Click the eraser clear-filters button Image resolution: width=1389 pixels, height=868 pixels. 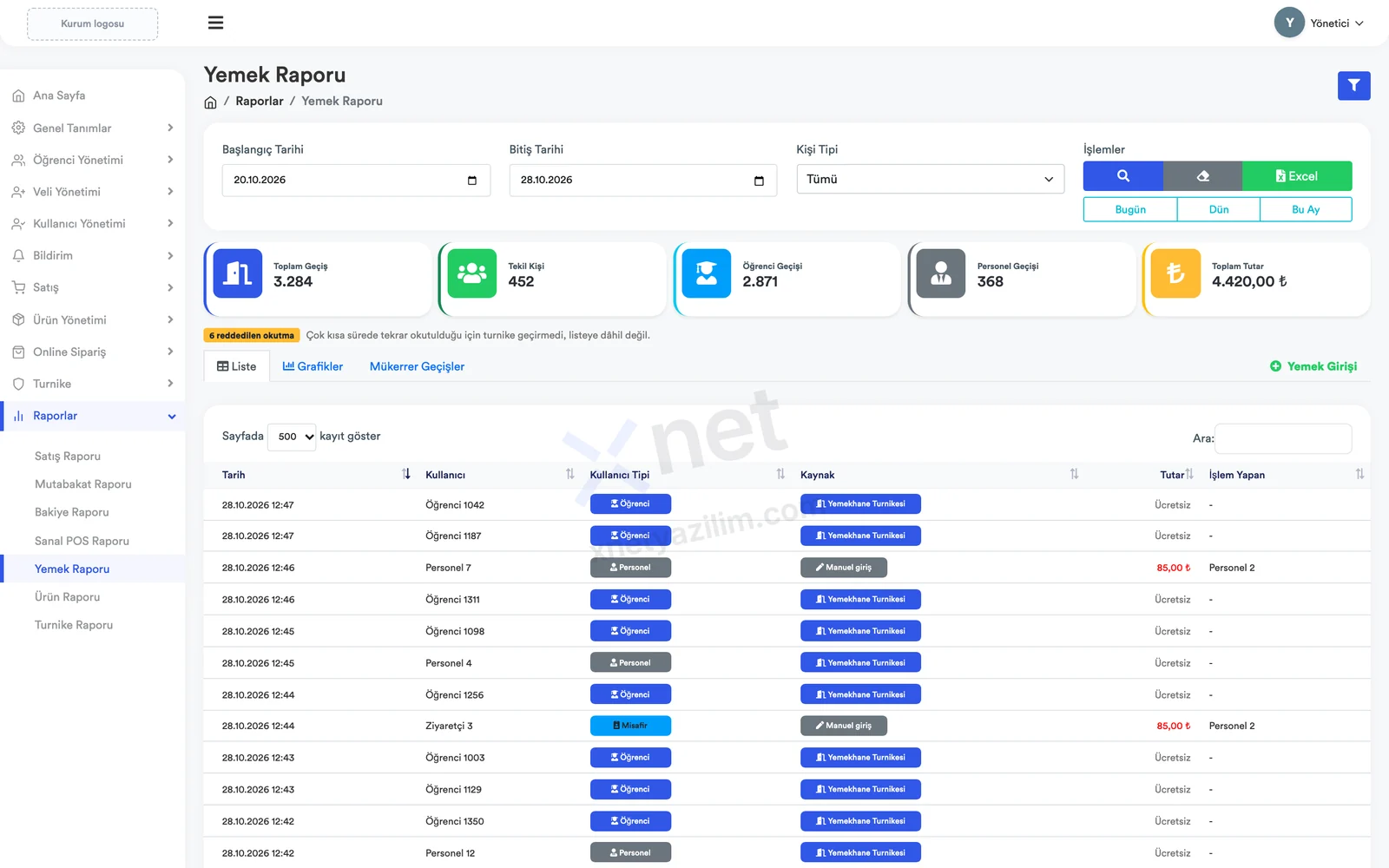click(x=1202, y=176)
